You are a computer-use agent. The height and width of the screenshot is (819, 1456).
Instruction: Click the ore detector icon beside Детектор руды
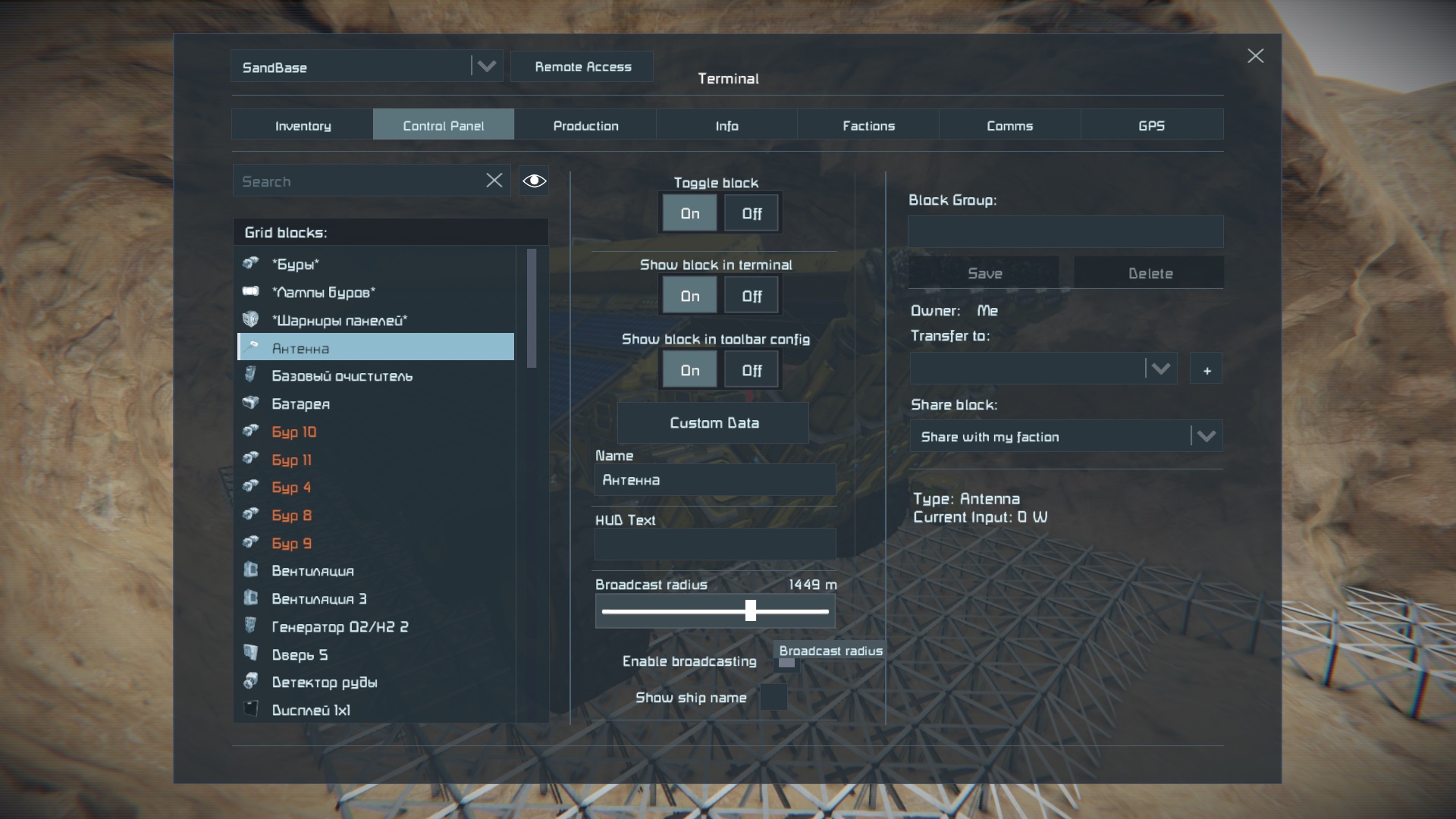(251, 681)
